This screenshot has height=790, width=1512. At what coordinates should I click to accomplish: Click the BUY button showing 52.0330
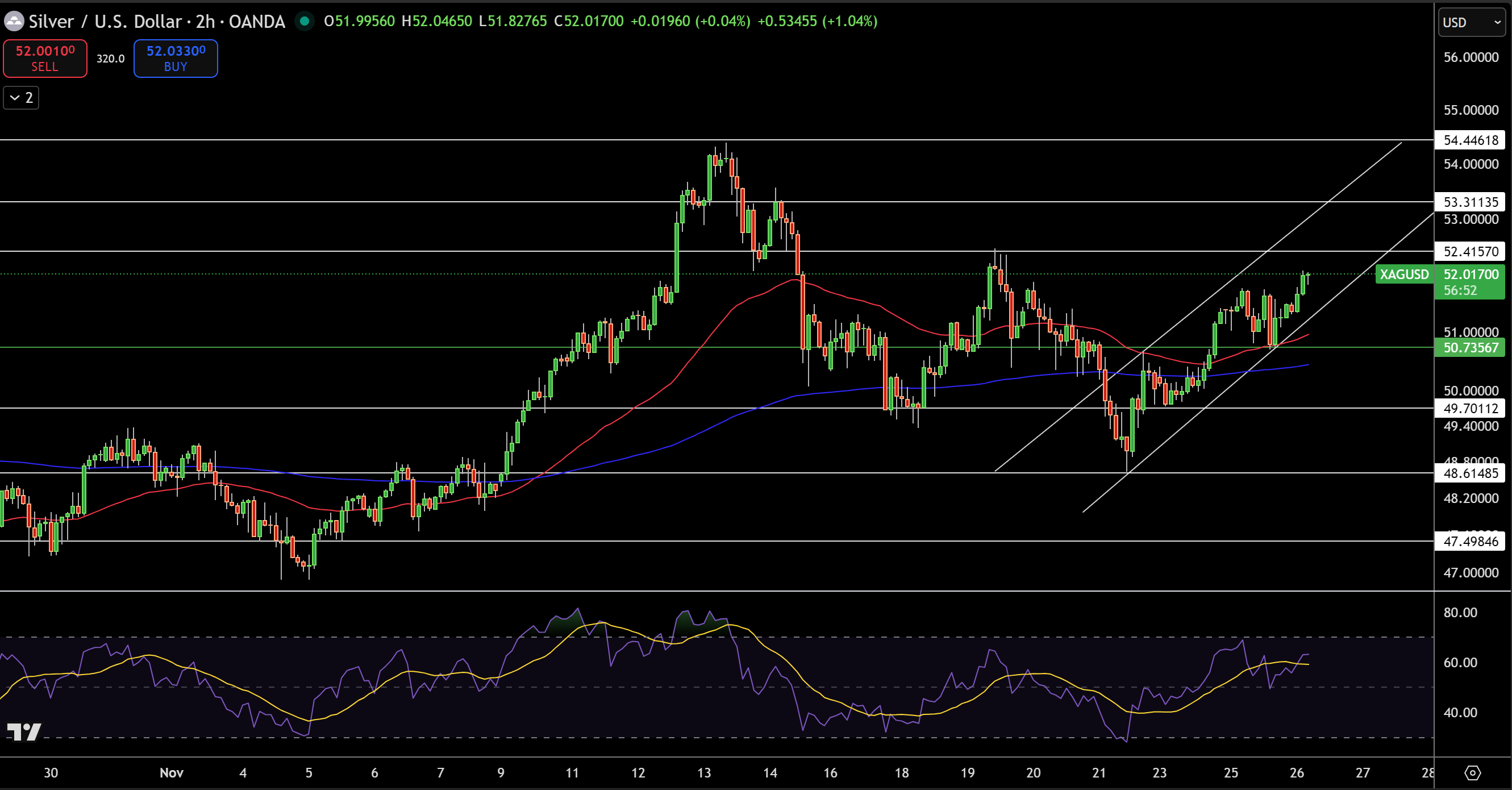[175, 58]
